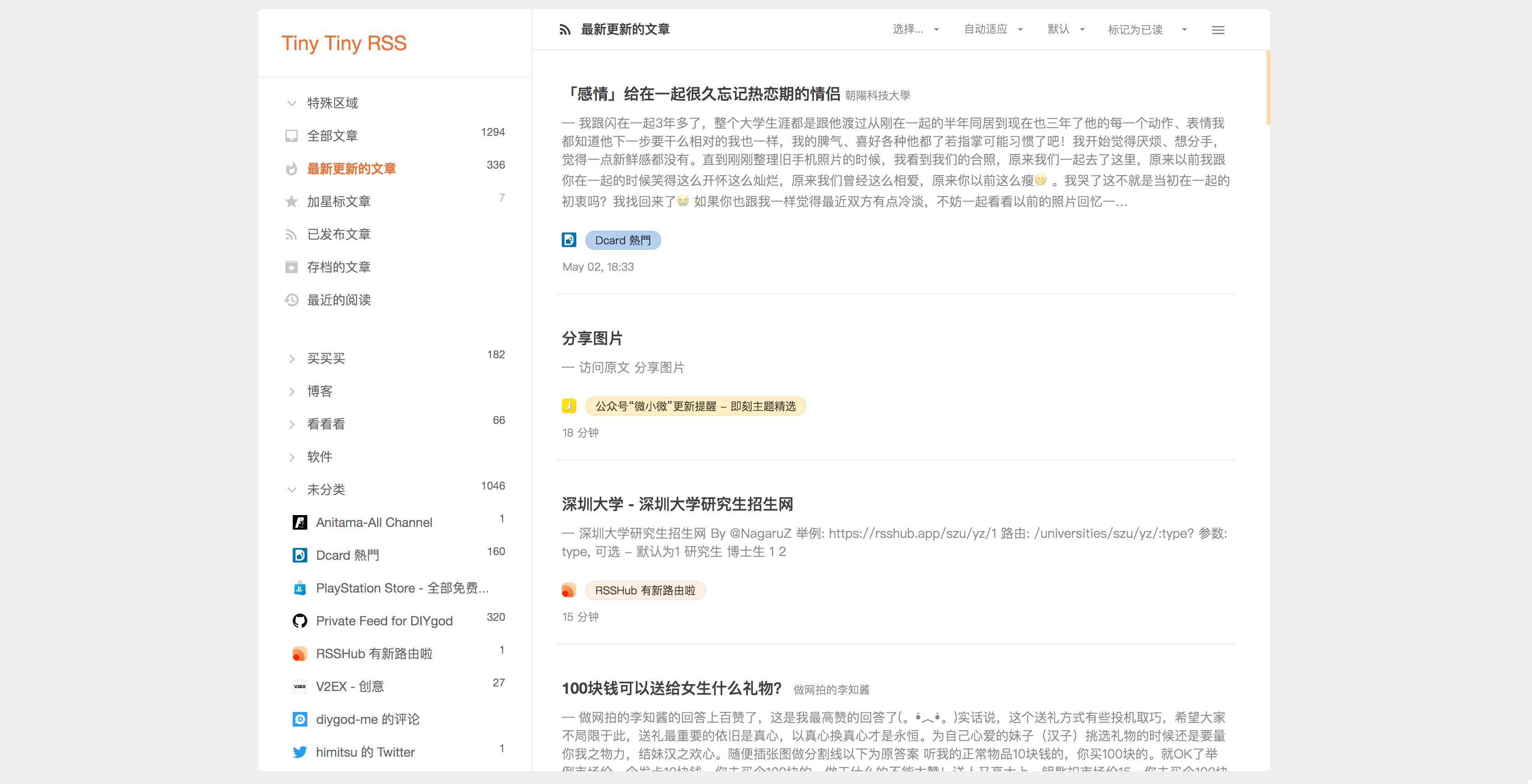Click the Dcard icon under first article

569,240
